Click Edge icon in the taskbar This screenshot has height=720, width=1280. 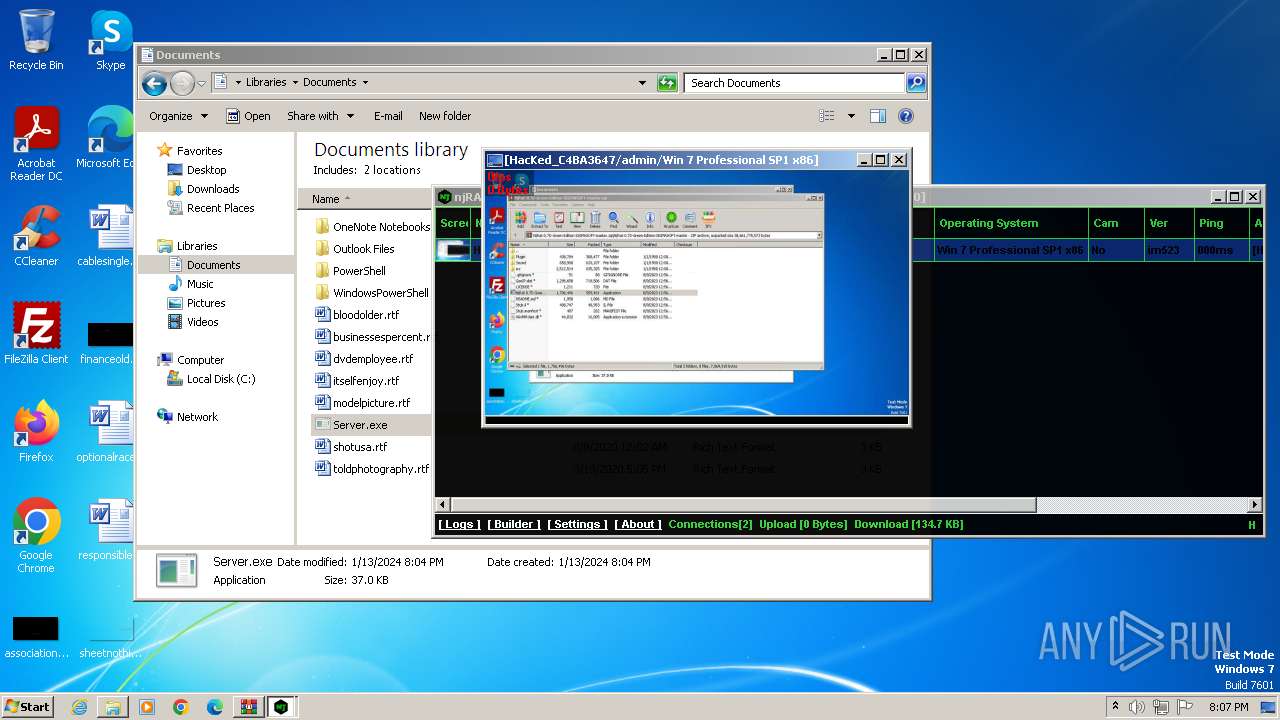[215, 707]
